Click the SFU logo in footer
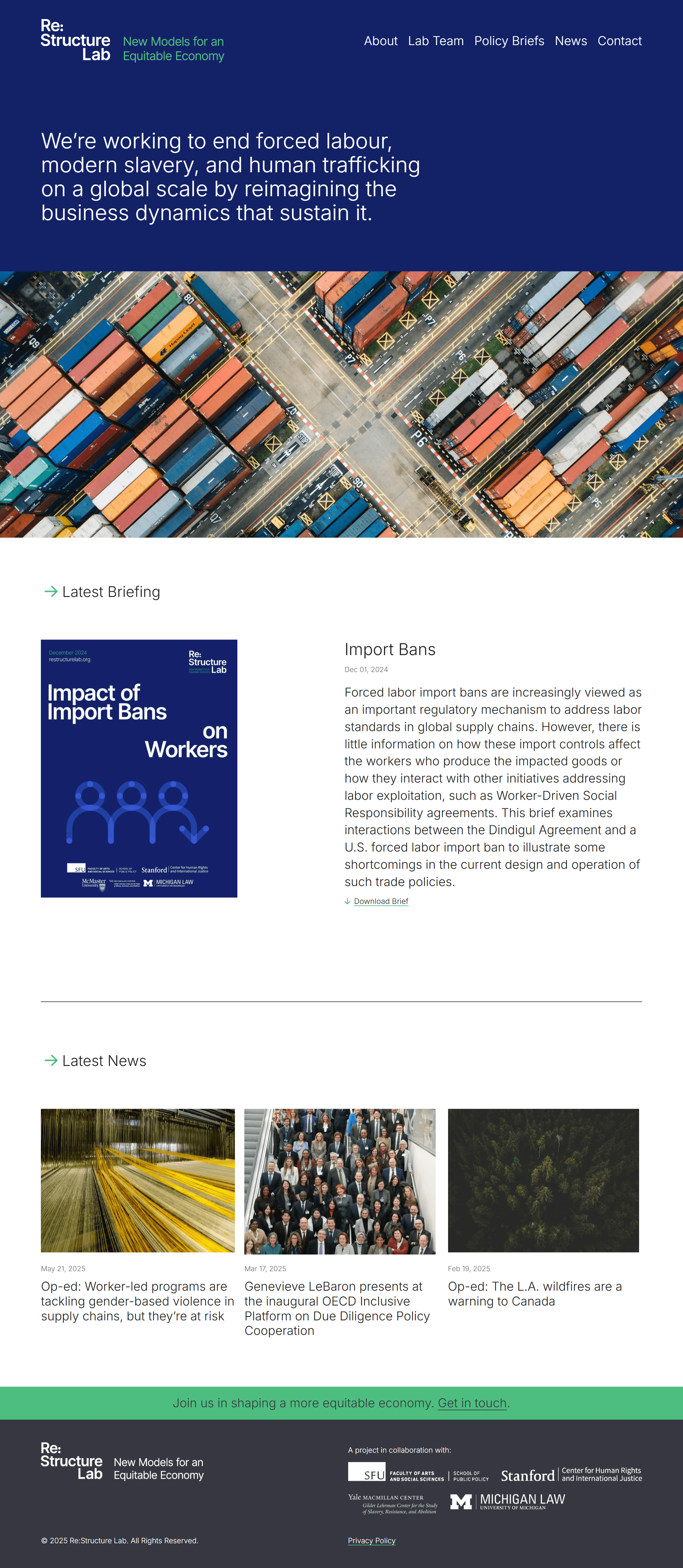683x1568 pixels. click(x=367, y=1472)
